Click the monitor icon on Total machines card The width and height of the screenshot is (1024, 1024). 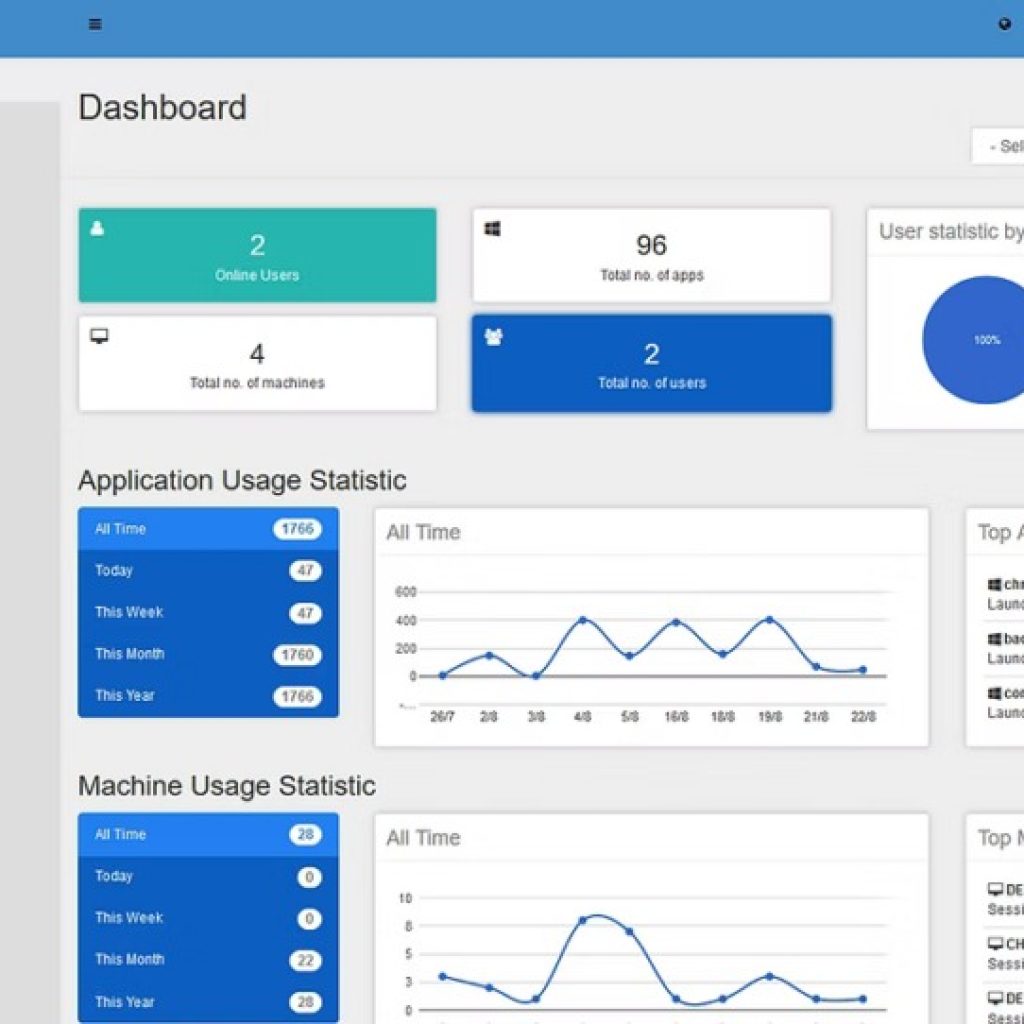99,336
